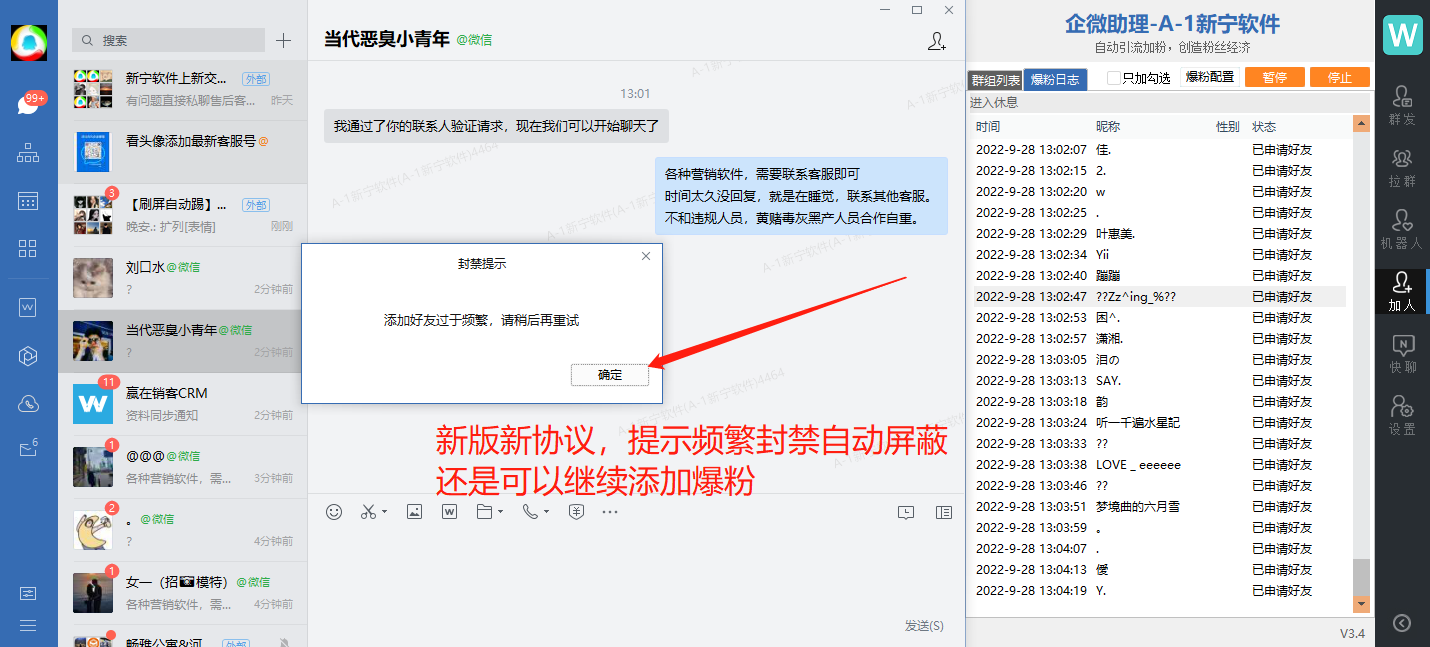Switch to the 爆粉日志 tab
This screenshot has width=1430, height=647.
click(1054, 80)
